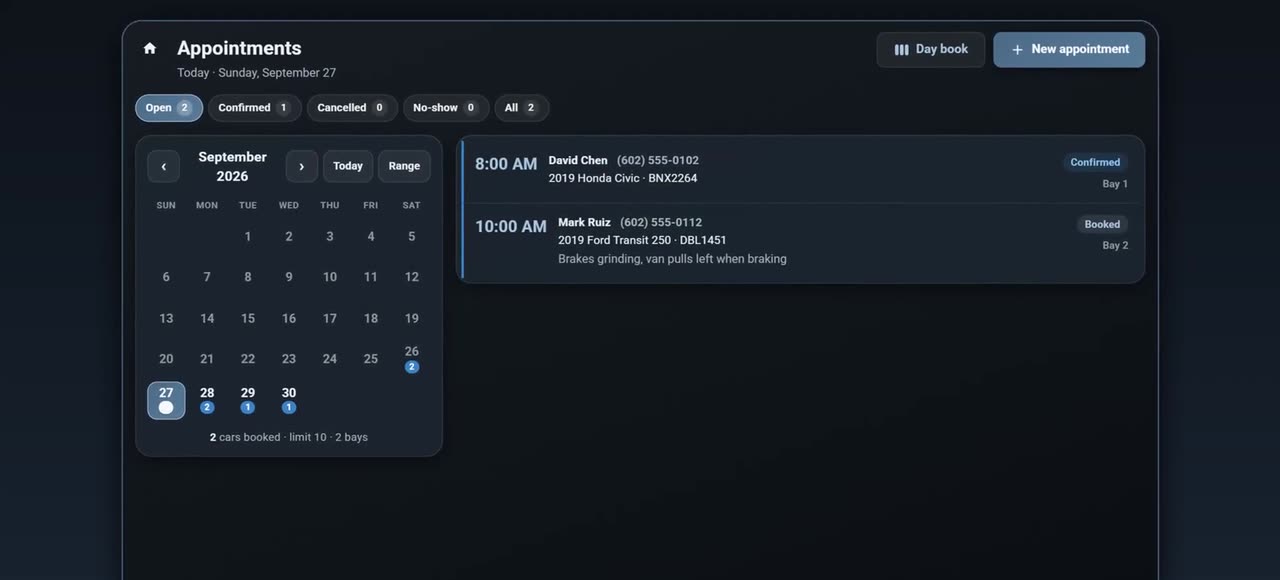Viewport: 1280px width, 580px height.
Task: Click vehicle text 2019 Honda Civic · BNX2264
Action: [x=623, y=178]
